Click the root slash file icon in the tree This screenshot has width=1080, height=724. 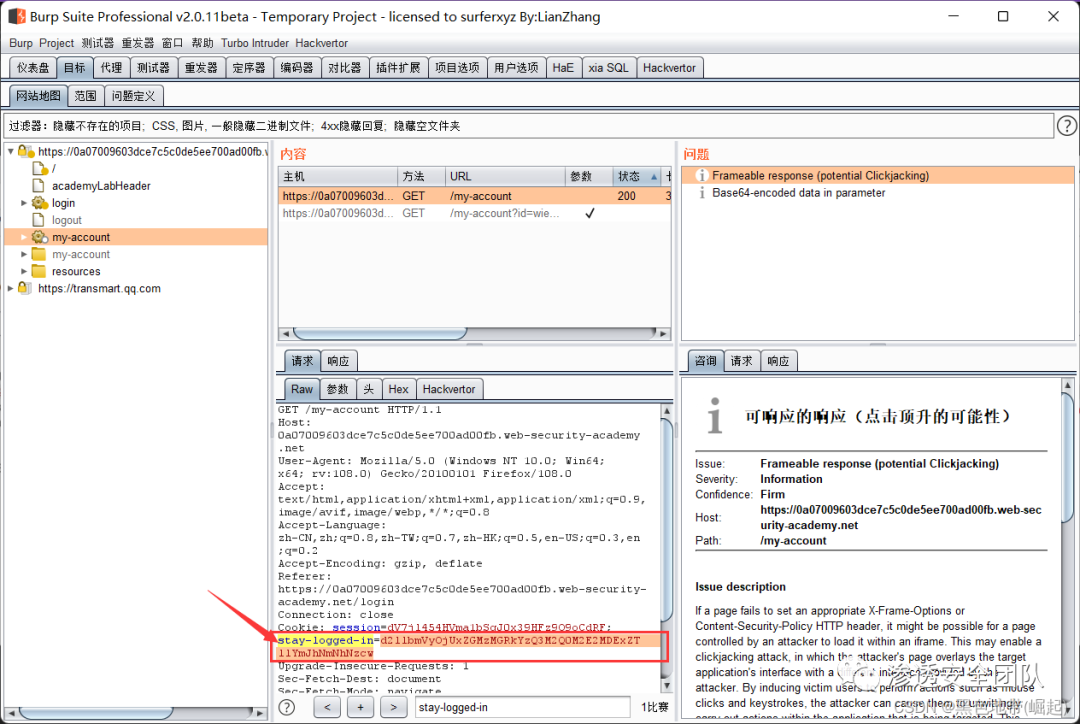pyautogui.click(x=40, y=168)
